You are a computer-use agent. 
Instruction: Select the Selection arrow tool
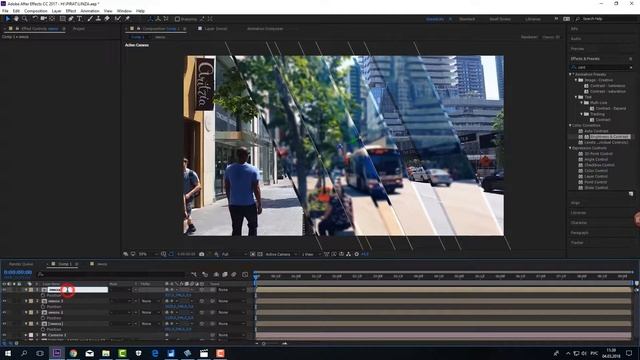(x=7, y=19)
